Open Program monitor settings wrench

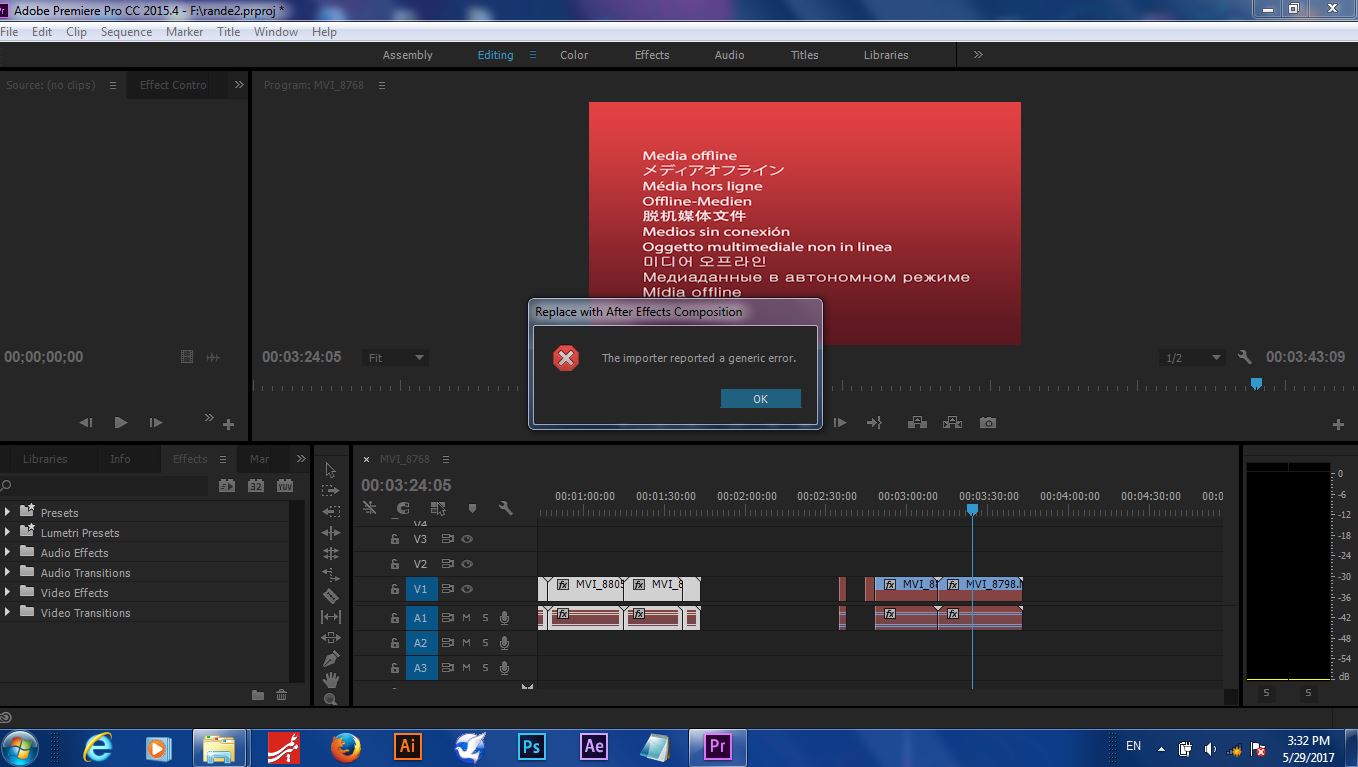(x=1244, y=357)
